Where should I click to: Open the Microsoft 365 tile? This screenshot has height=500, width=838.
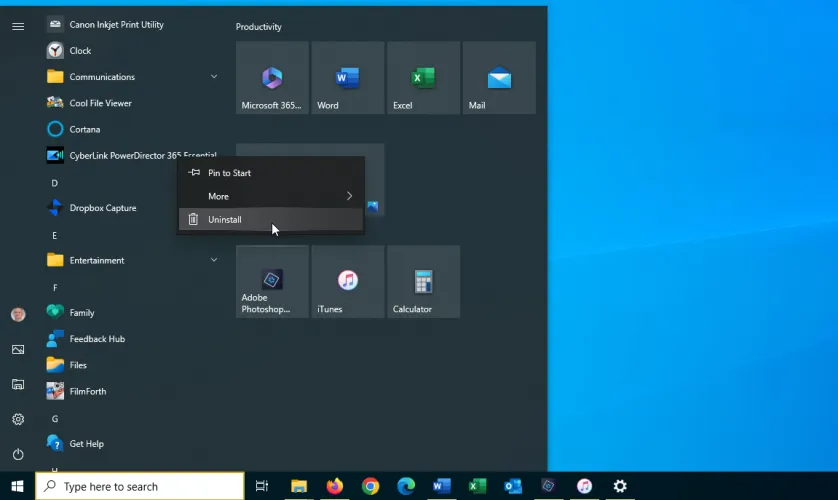pyautogui.click(x=272, y=78)
